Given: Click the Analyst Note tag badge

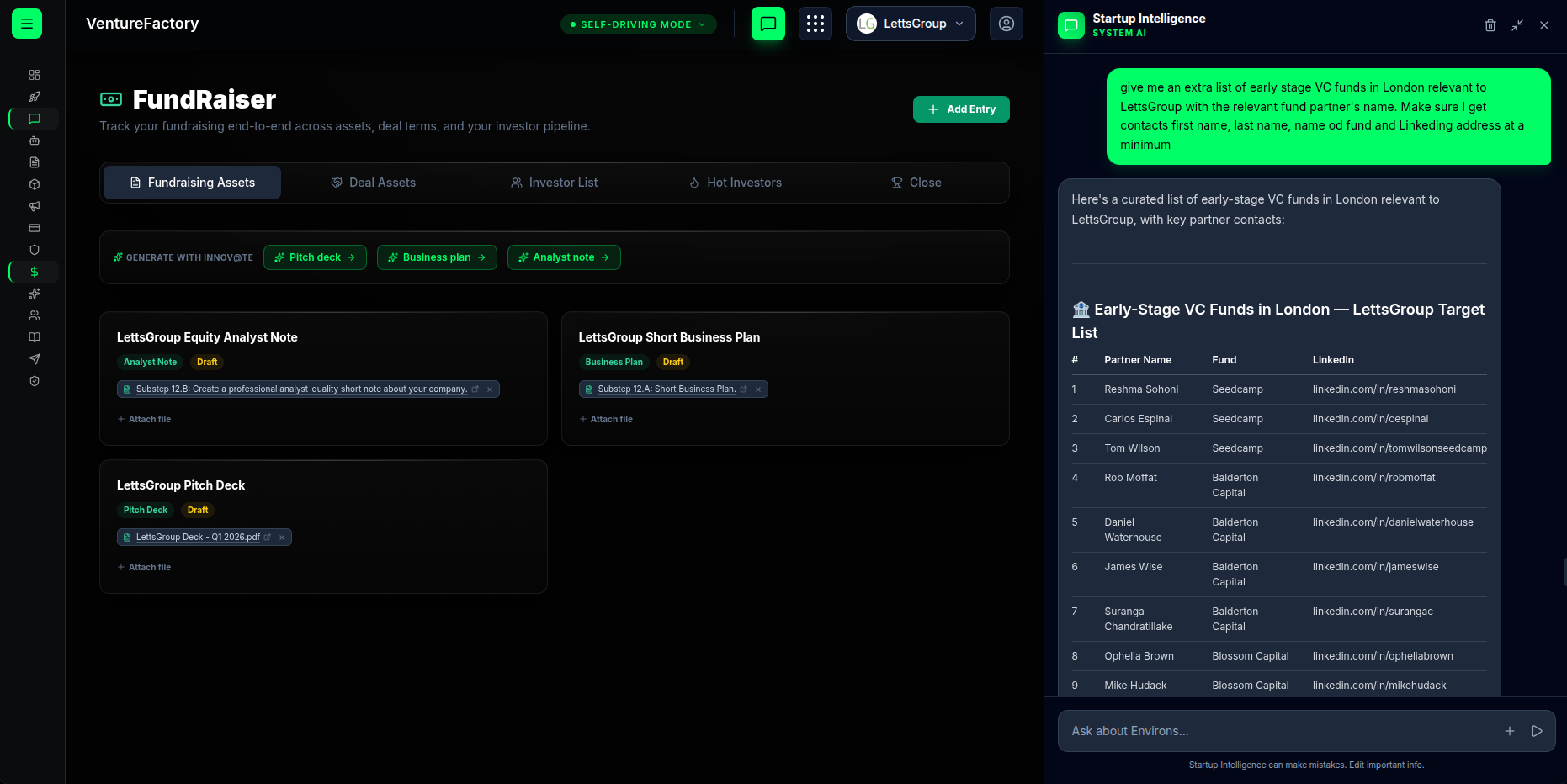Looking at the screenshot, I should click(x=150, y=362).
